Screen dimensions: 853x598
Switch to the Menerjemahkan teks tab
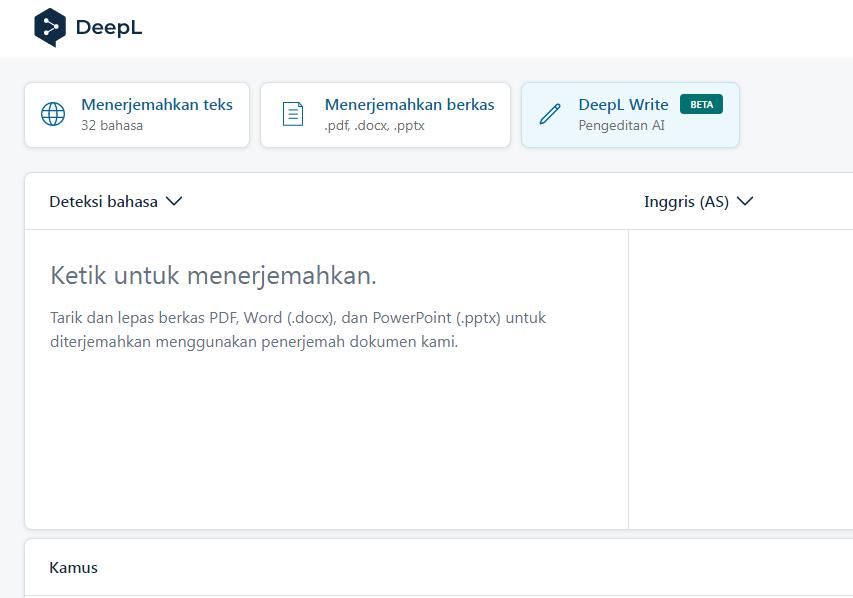coord(137,115)
